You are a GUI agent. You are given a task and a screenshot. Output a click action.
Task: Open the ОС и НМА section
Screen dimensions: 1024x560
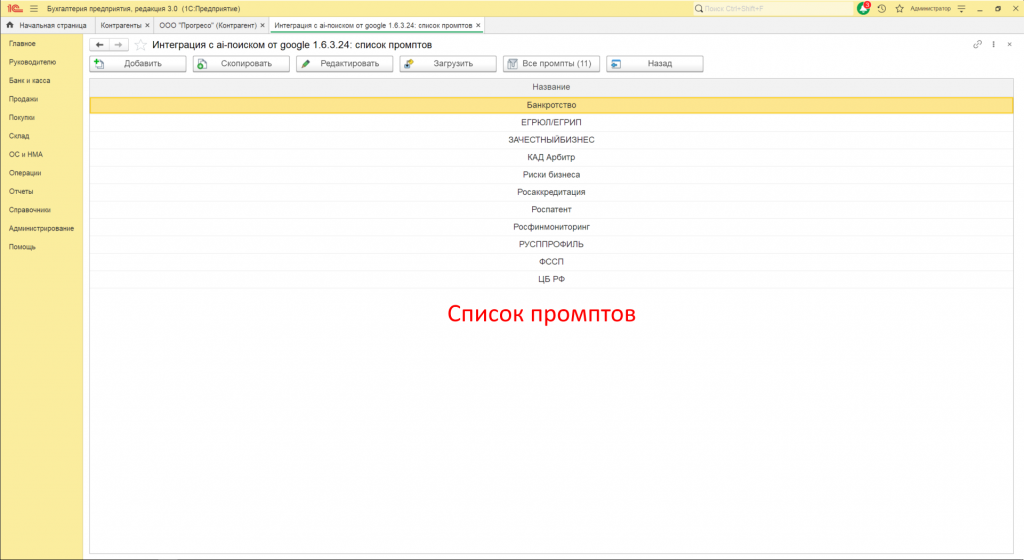(x=25, y=155)
